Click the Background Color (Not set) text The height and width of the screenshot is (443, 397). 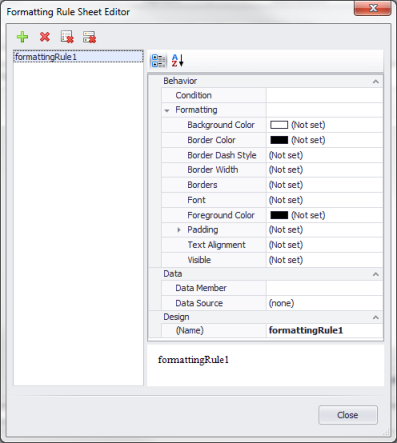308,125
